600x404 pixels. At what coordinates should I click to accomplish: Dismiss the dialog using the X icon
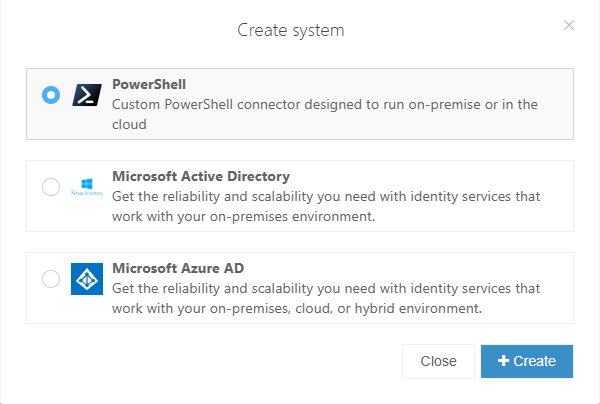[x=569, y=25]
